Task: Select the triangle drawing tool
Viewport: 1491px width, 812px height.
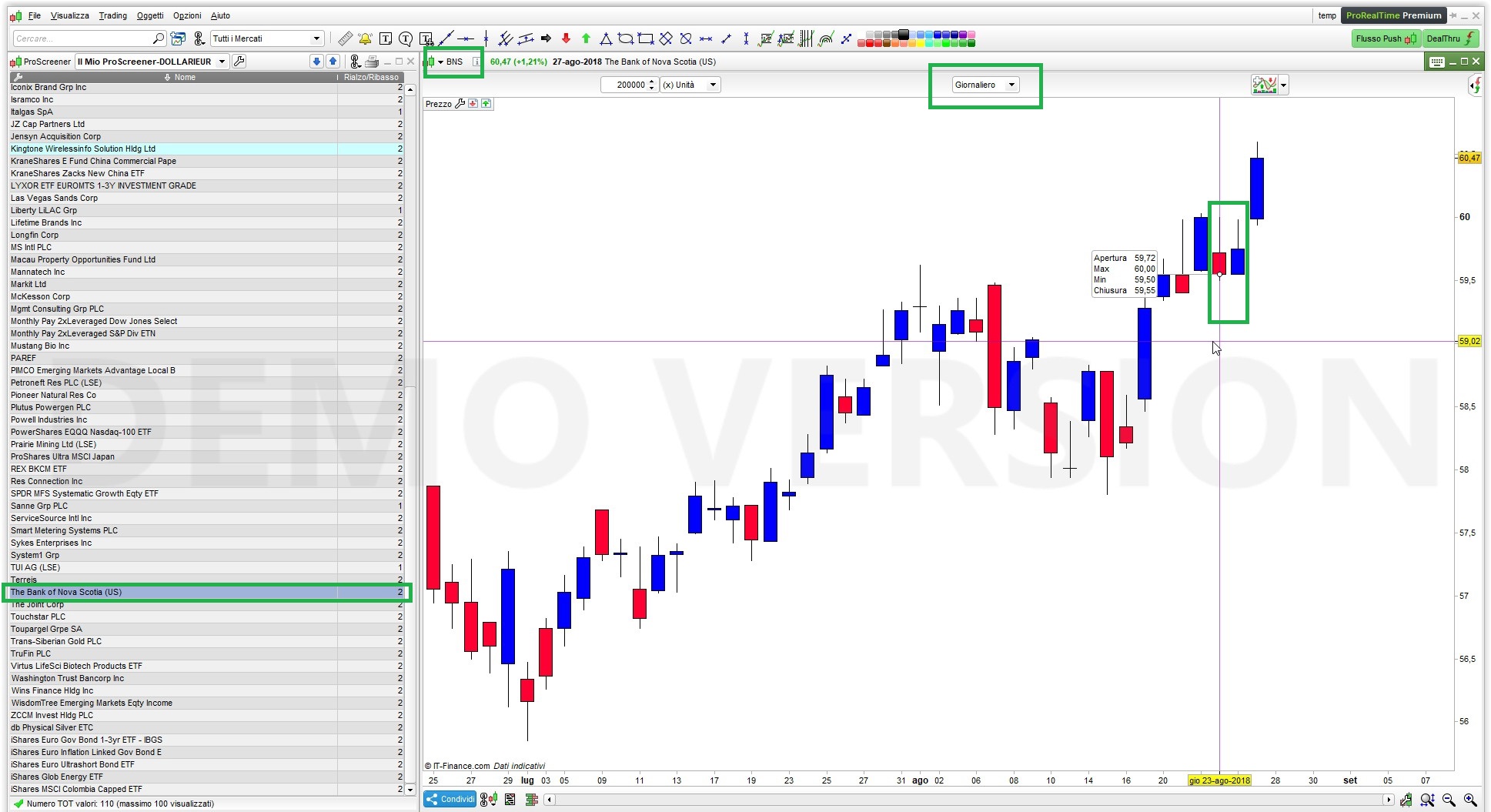Action: tap(606, 38)
